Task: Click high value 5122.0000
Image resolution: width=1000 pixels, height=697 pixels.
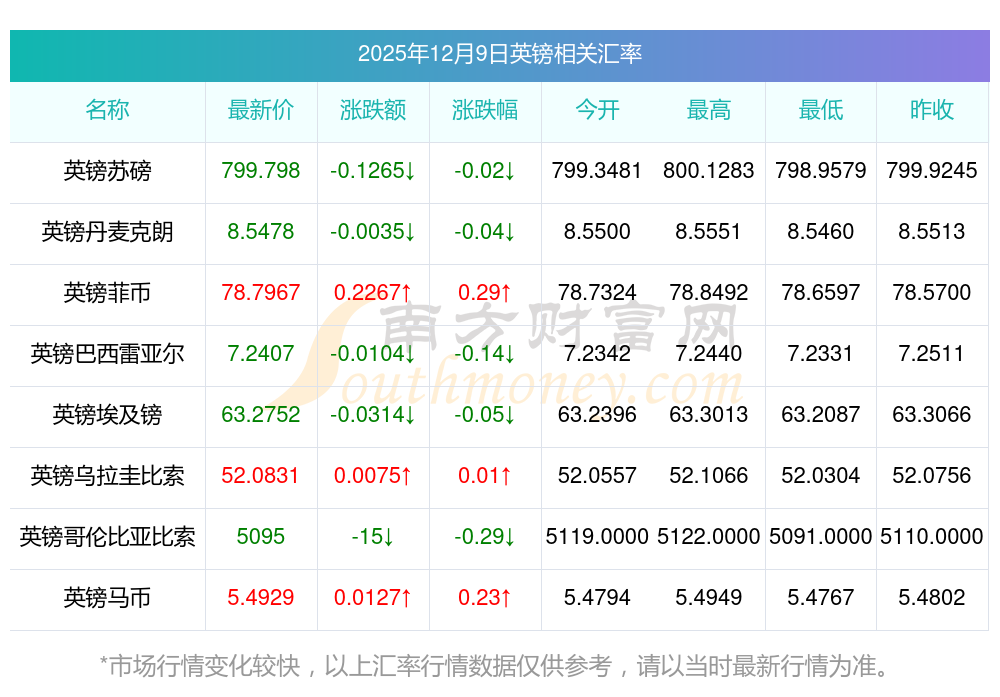Action: tap(709, 536)
